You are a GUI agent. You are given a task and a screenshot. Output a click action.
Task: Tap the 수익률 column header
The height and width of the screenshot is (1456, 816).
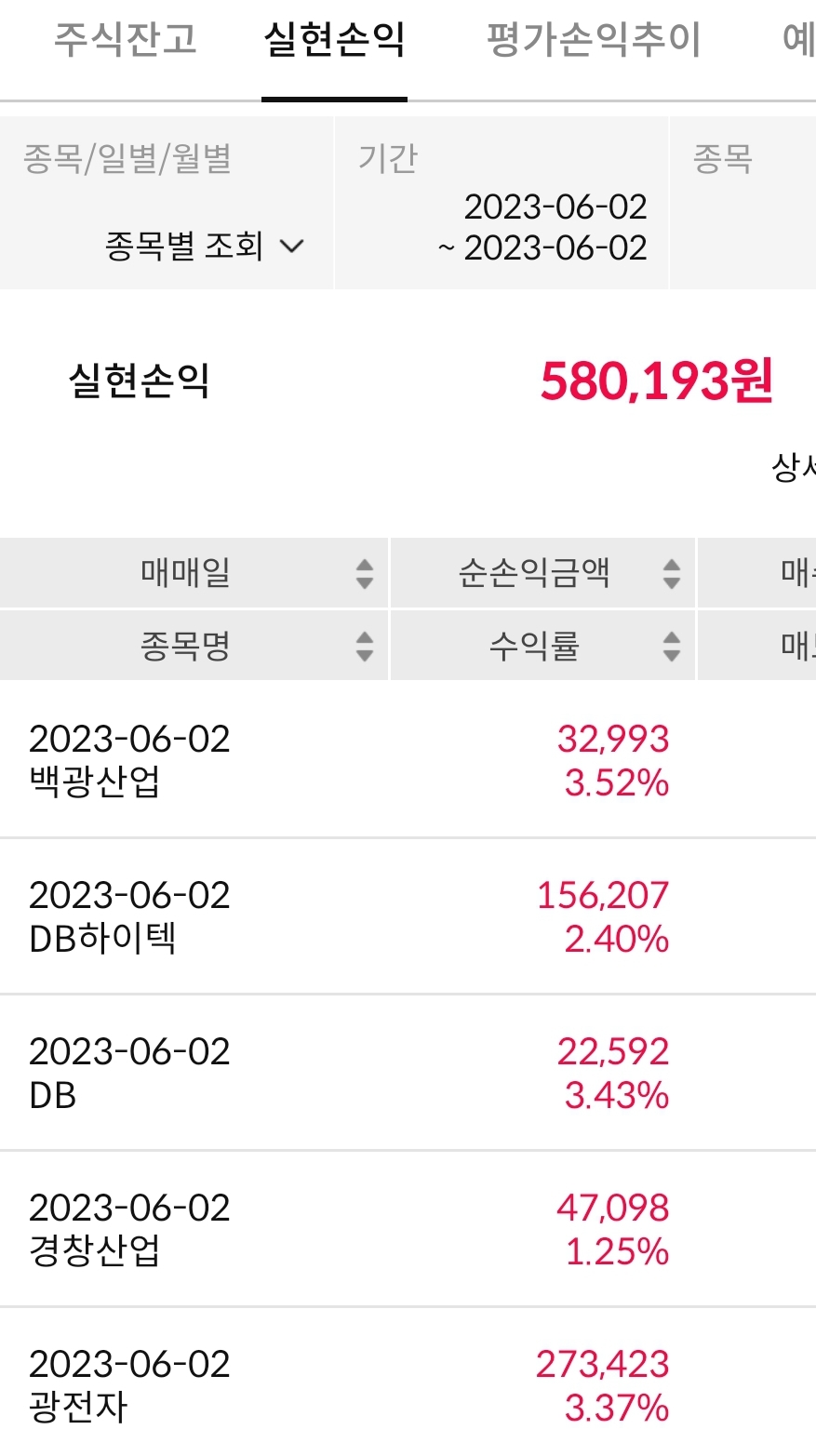(x=534, y=645)
